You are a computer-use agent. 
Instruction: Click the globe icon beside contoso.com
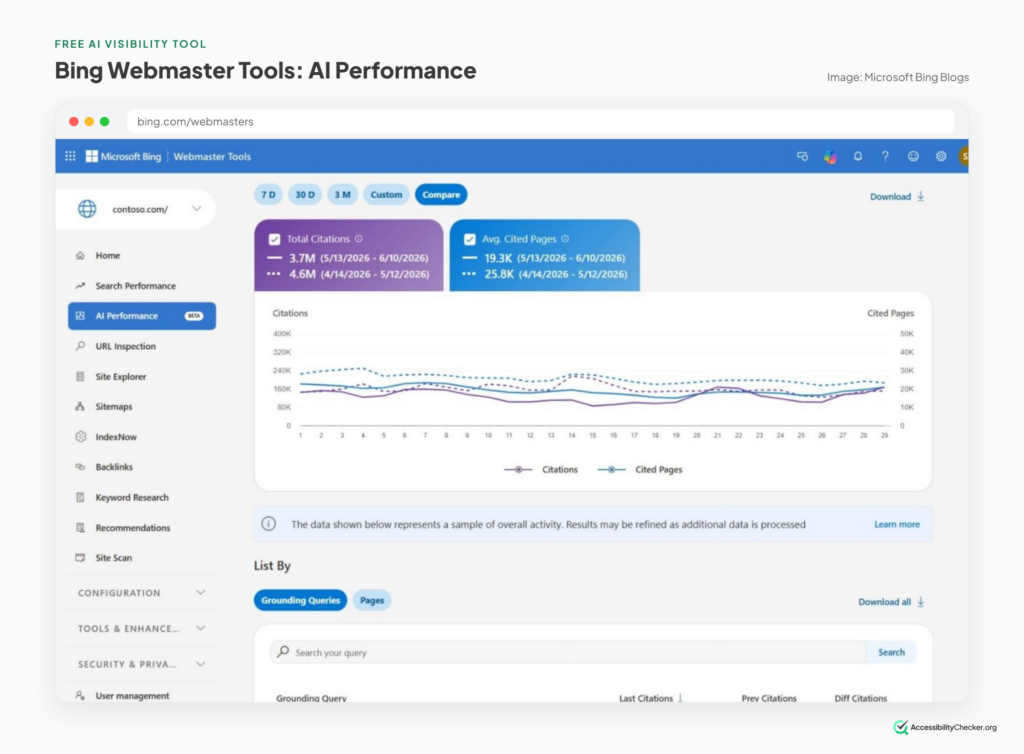87,209
